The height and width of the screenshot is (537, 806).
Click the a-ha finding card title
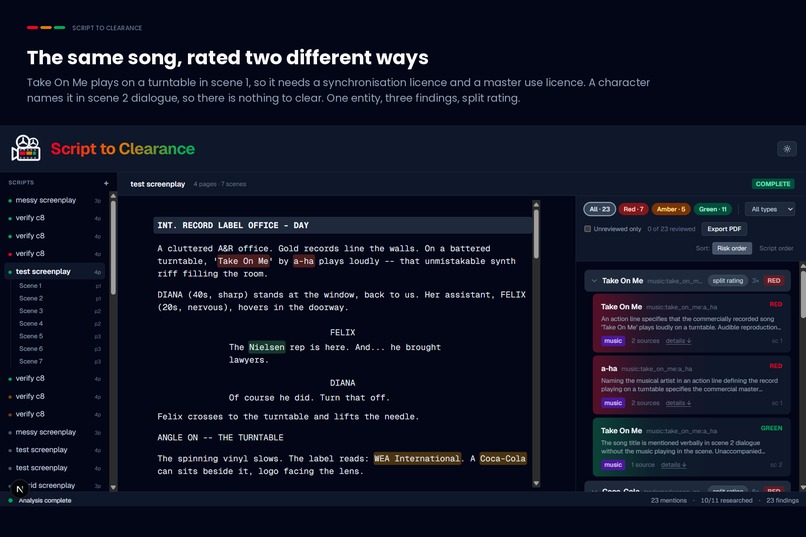tap(609, 368)
